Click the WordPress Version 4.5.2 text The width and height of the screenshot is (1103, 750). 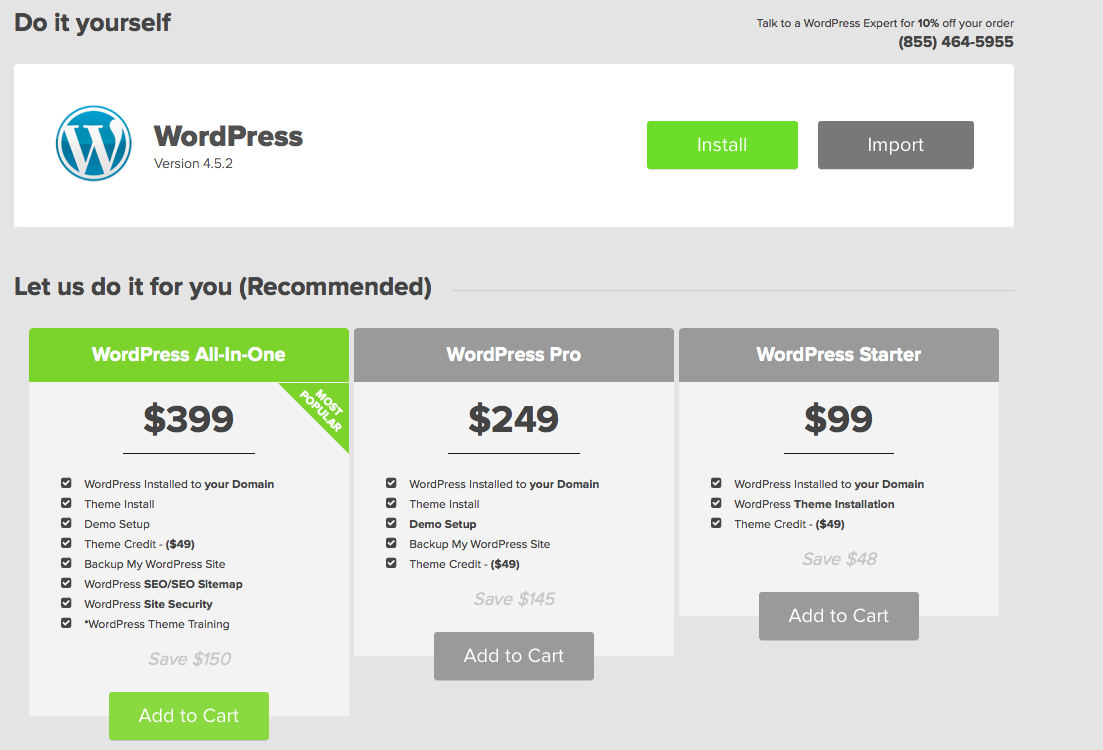click(193, 163)
